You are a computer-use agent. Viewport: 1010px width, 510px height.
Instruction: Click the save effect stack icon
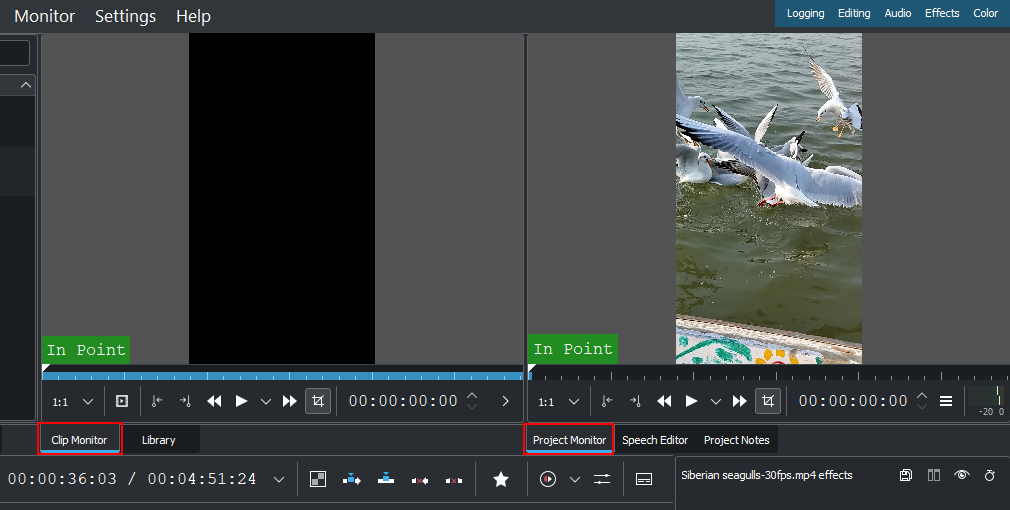pos(906,475)
